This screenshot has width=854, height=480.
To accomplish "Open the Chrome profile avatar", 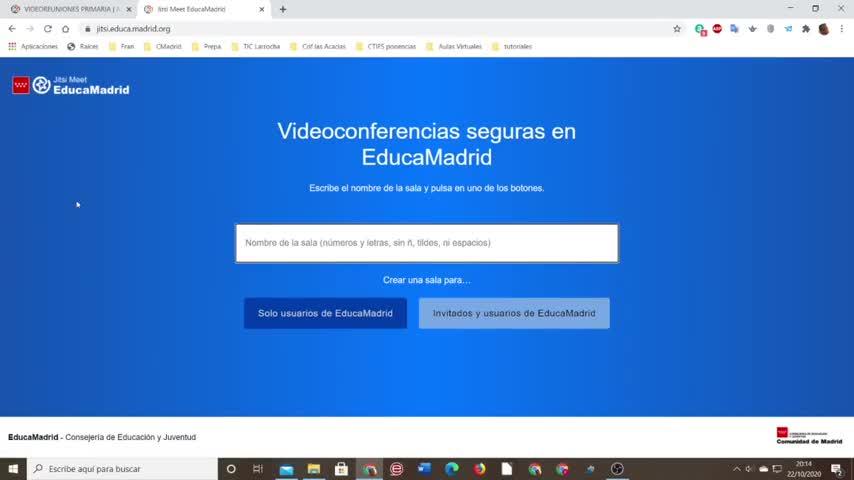I will coord(824,29).
